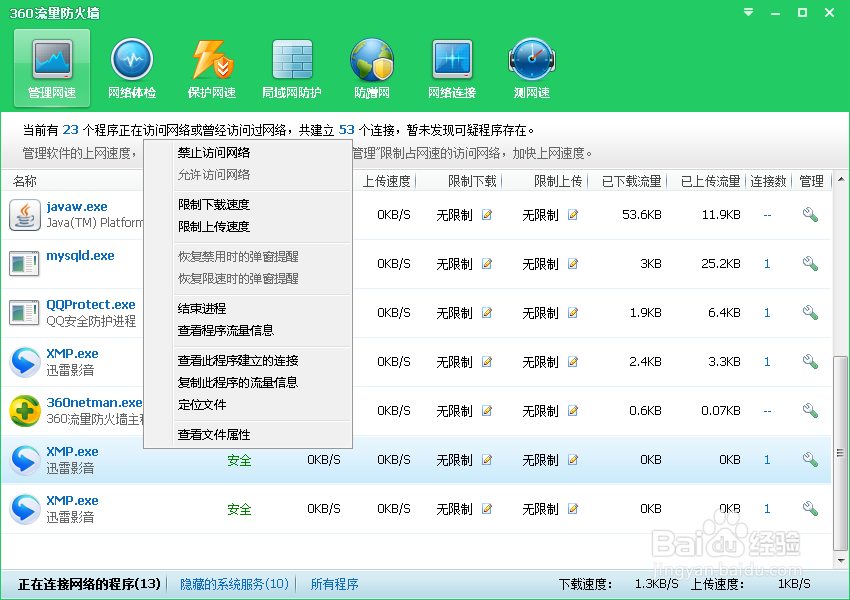Sort by 限制上传 column header
Screen dimensions: 850x600
[x=558, y=181]
